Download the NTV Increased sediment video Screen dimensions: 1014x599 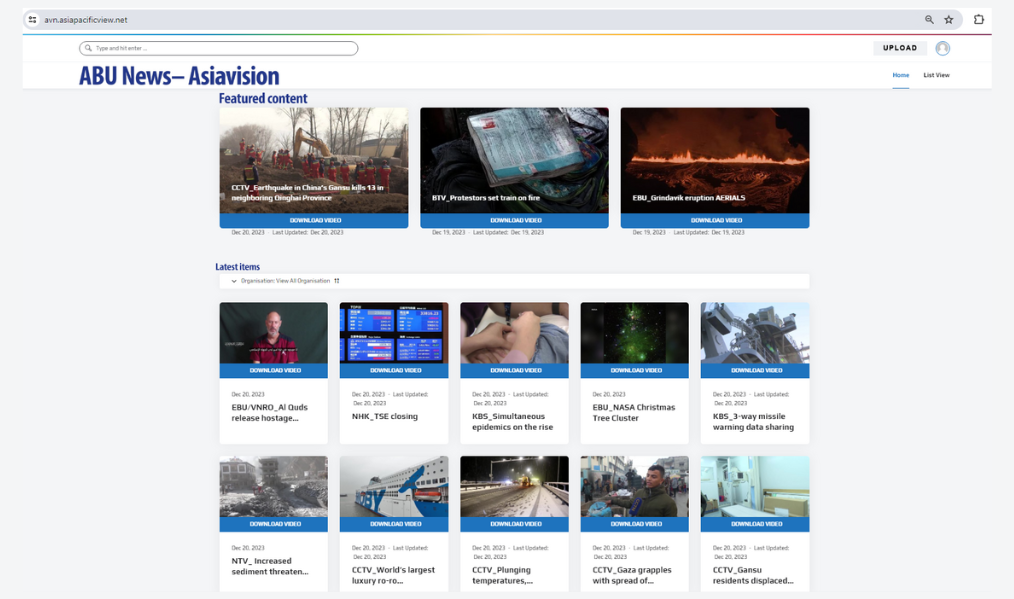[x=274, y=524]
